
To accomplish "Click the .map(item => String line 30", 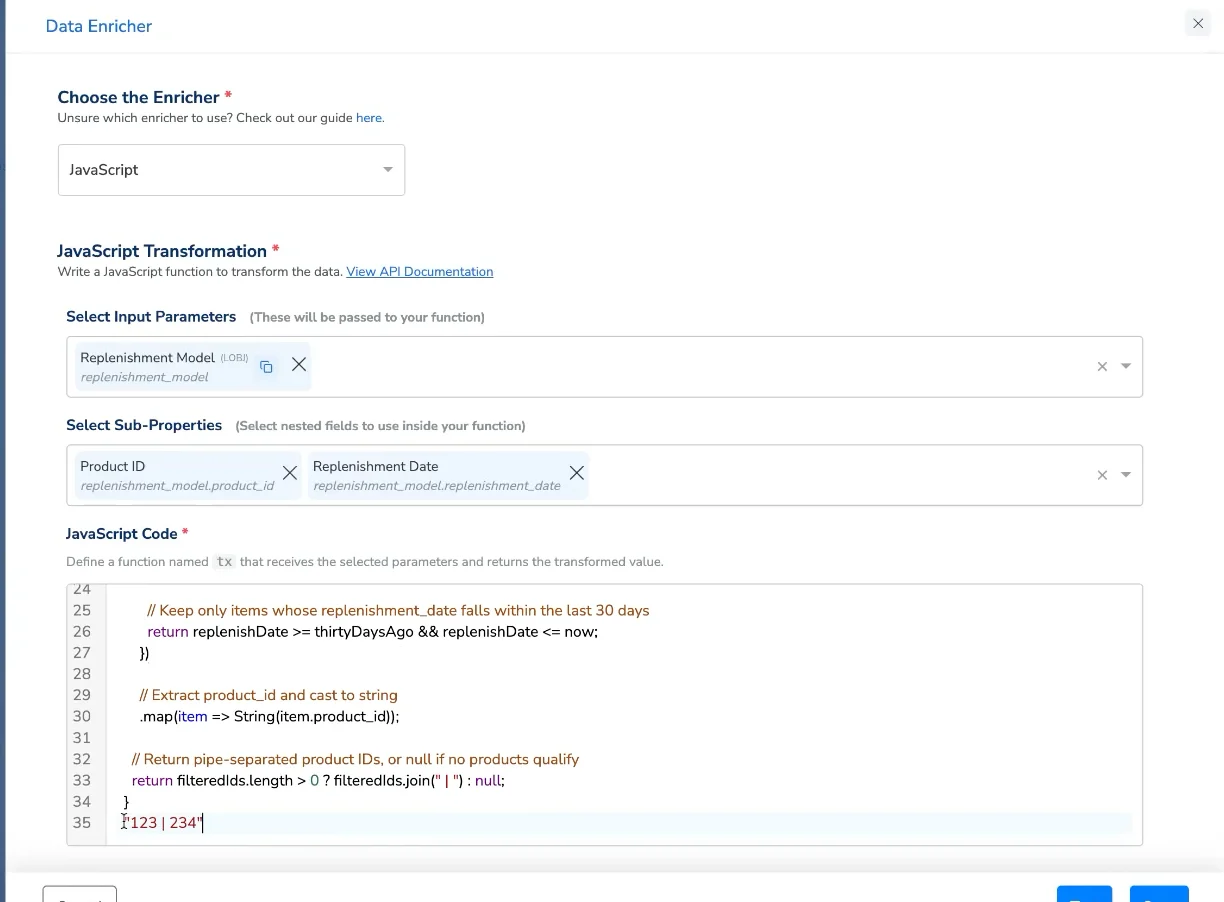I will click(269, 717).
